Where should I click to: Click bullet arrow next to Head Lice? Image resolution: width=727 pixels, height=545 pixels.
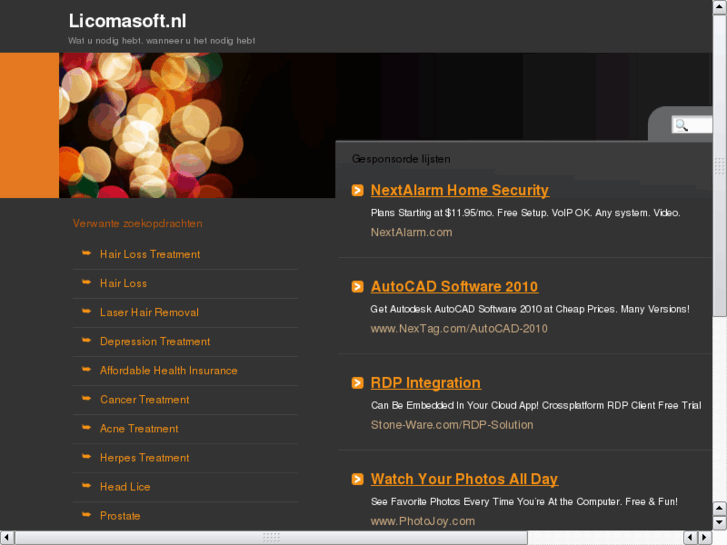[x=87, y=486]
